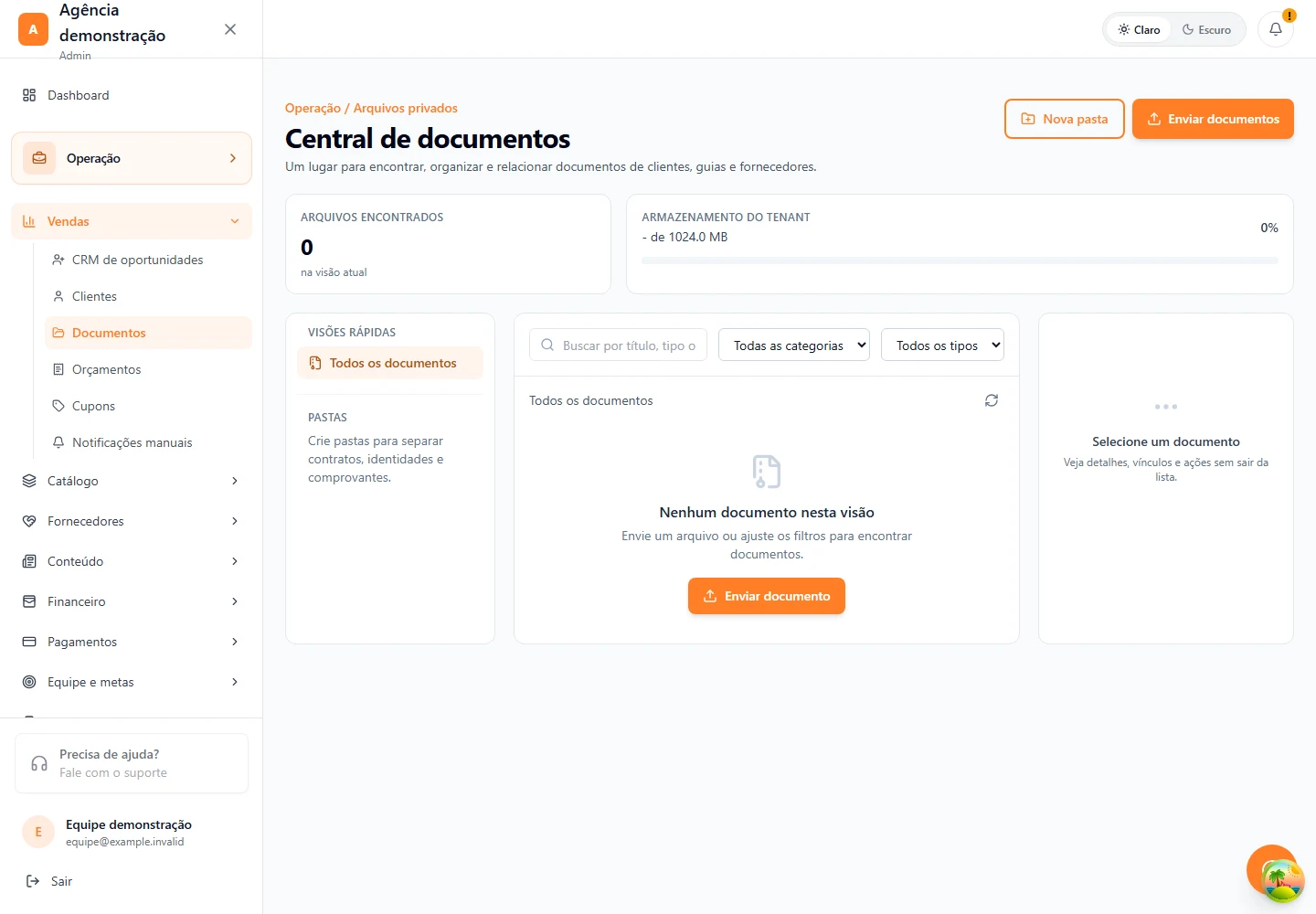The width and height of the screenshot is (1316, 914).
Task: Click the Fornecedores handshake icon
Action: point(29,521)
